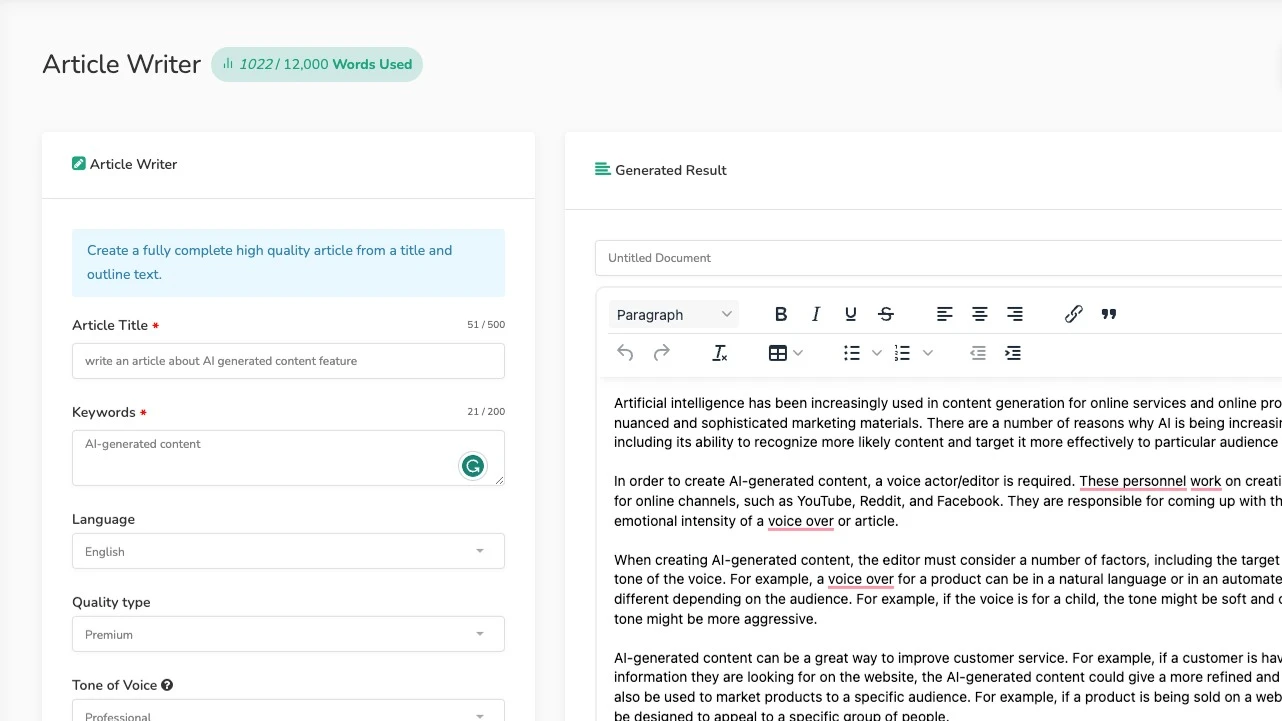The height and width of the screenshot is (721, 1282).
Task: Center align the article text
Action: 979,313
